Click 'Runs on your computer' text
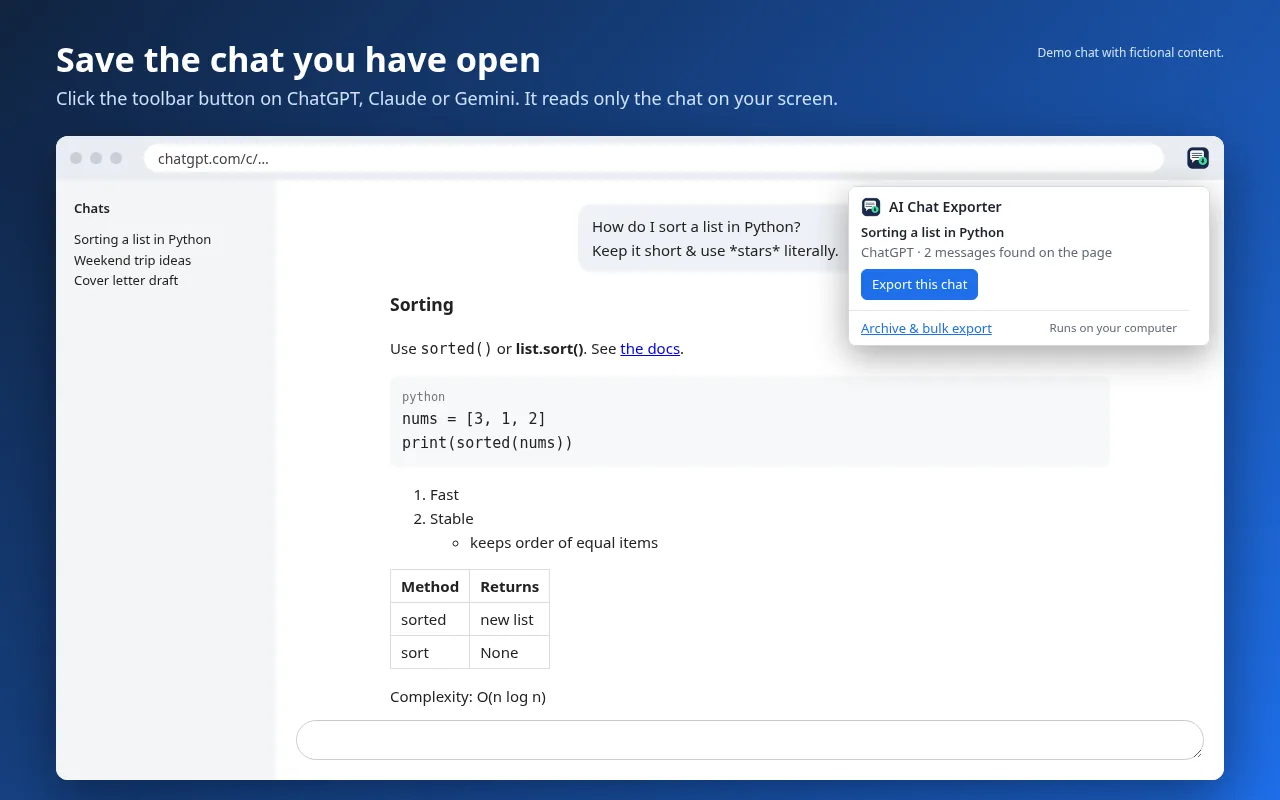1280x800 pixels. (1113, 328)
